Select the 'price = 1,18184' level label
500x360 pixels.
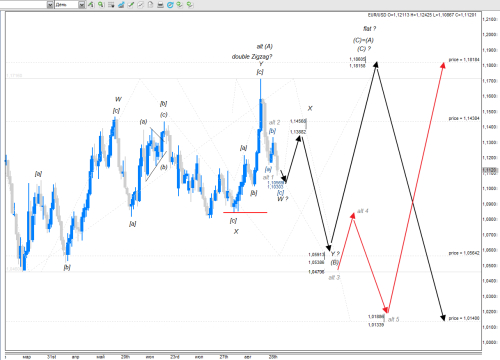pos(464,60)
